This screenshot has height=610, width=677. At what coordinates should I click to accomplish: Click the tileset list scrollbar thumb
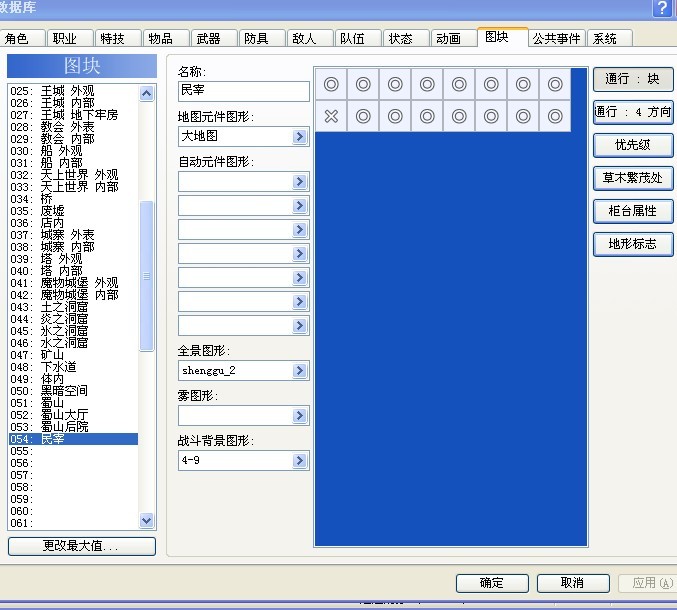pos(147,276)
